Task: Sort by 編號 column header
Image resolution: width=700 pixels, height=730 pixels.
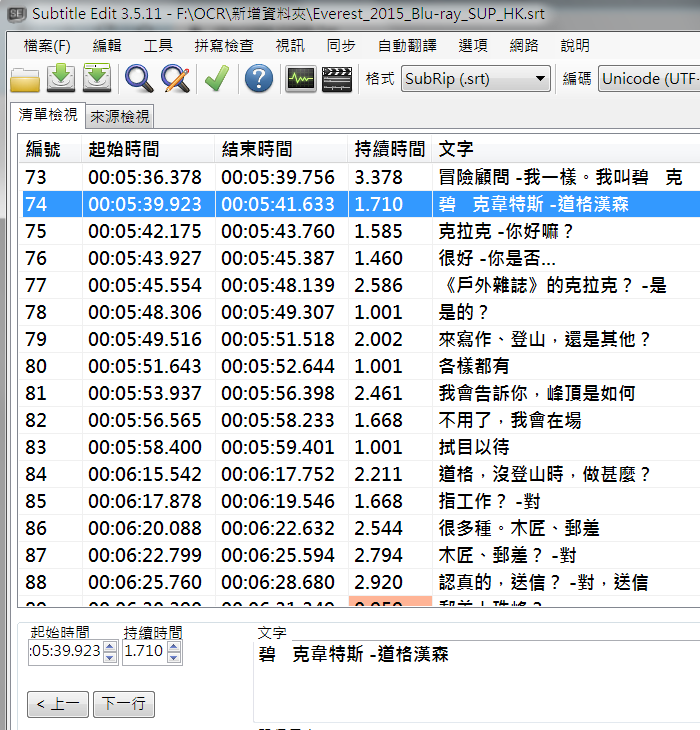Action: click(50, 149)
